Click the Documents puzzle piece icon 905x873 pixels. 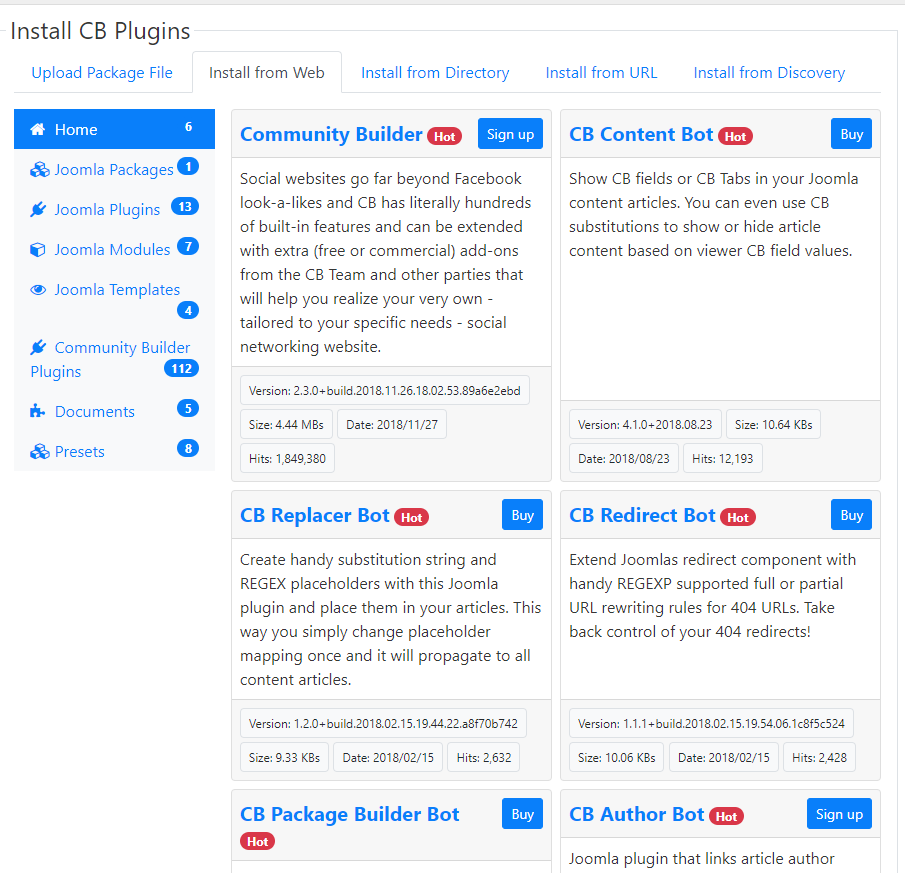tap(38, 411)
